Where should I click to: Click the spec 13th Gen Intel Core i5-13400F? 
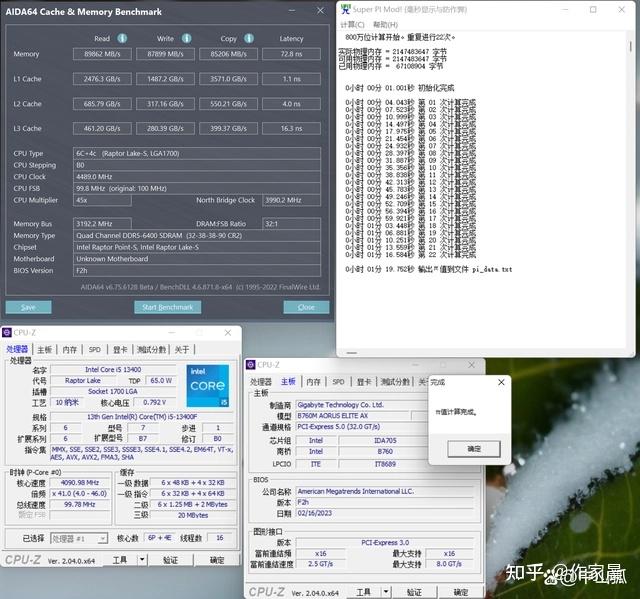click(x=142, y=417)
